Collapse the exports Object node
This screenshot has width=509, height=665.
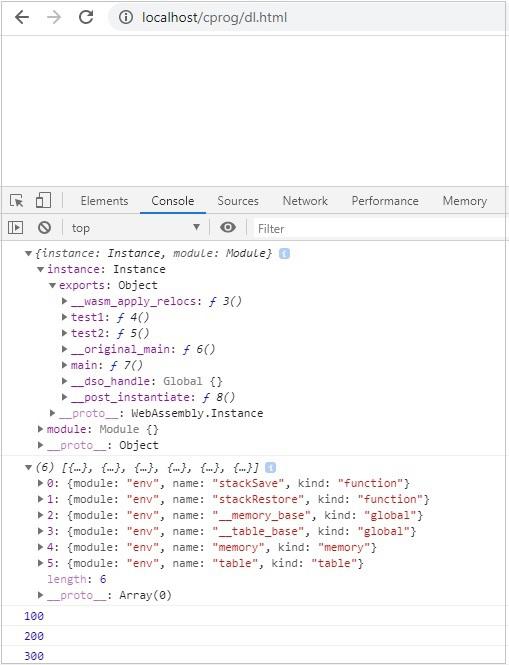[52, 285]
